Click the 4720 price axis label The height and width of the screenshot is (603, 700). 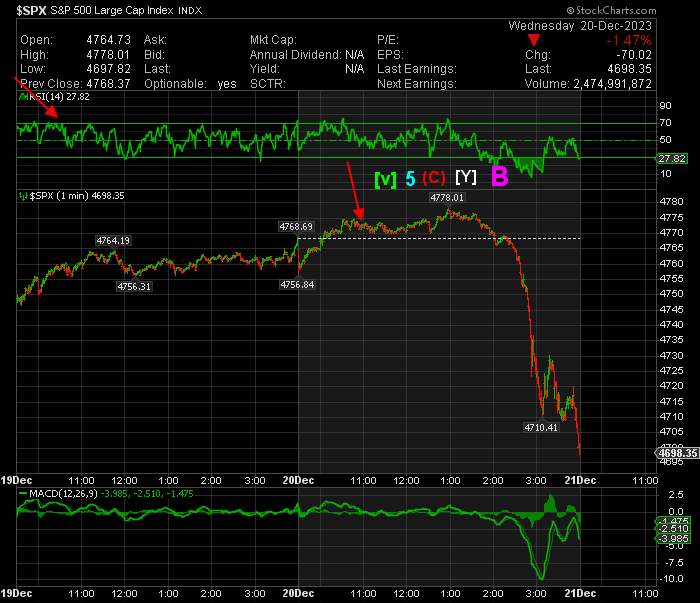point(671,386)
